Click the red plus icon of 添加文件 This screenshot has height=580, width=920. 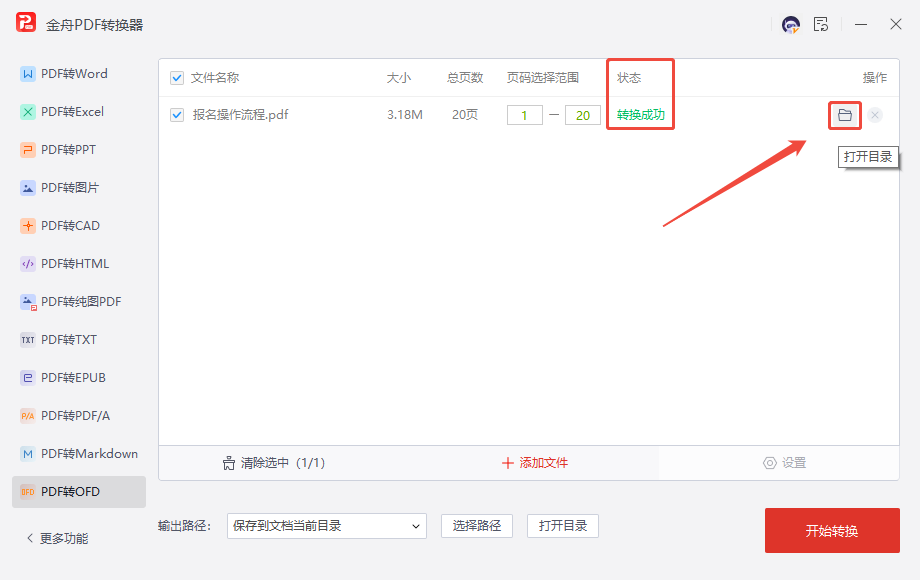(508, 463)
